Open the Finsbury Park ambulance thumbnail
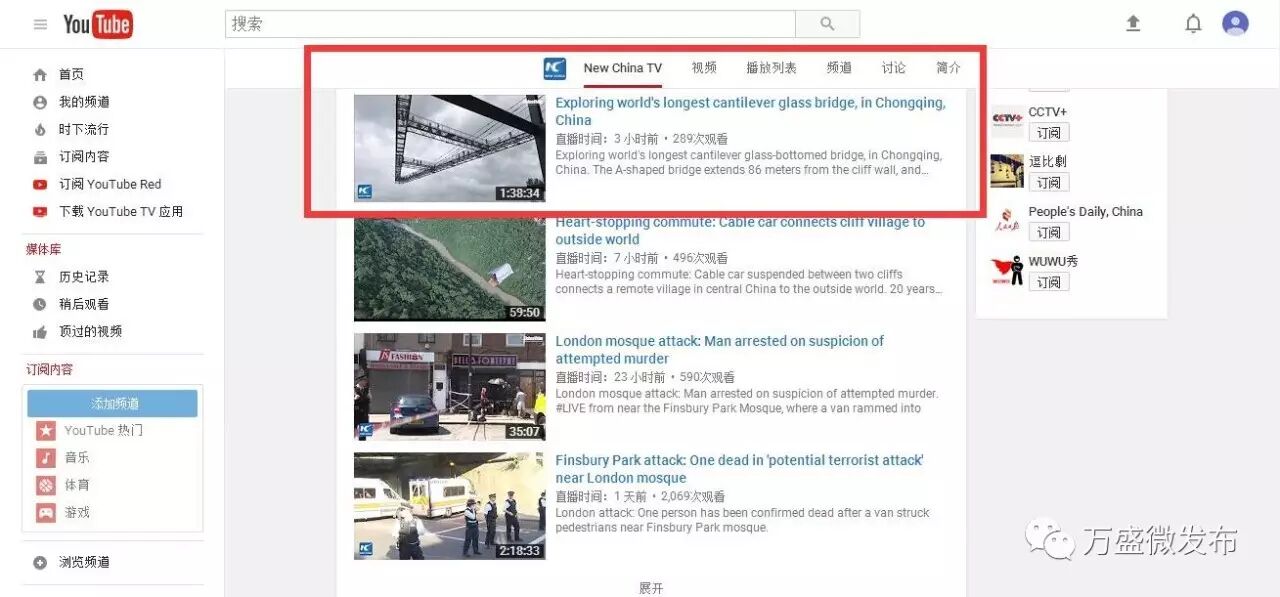This screenshot has width=1280, height=597. tap(450, 506)
